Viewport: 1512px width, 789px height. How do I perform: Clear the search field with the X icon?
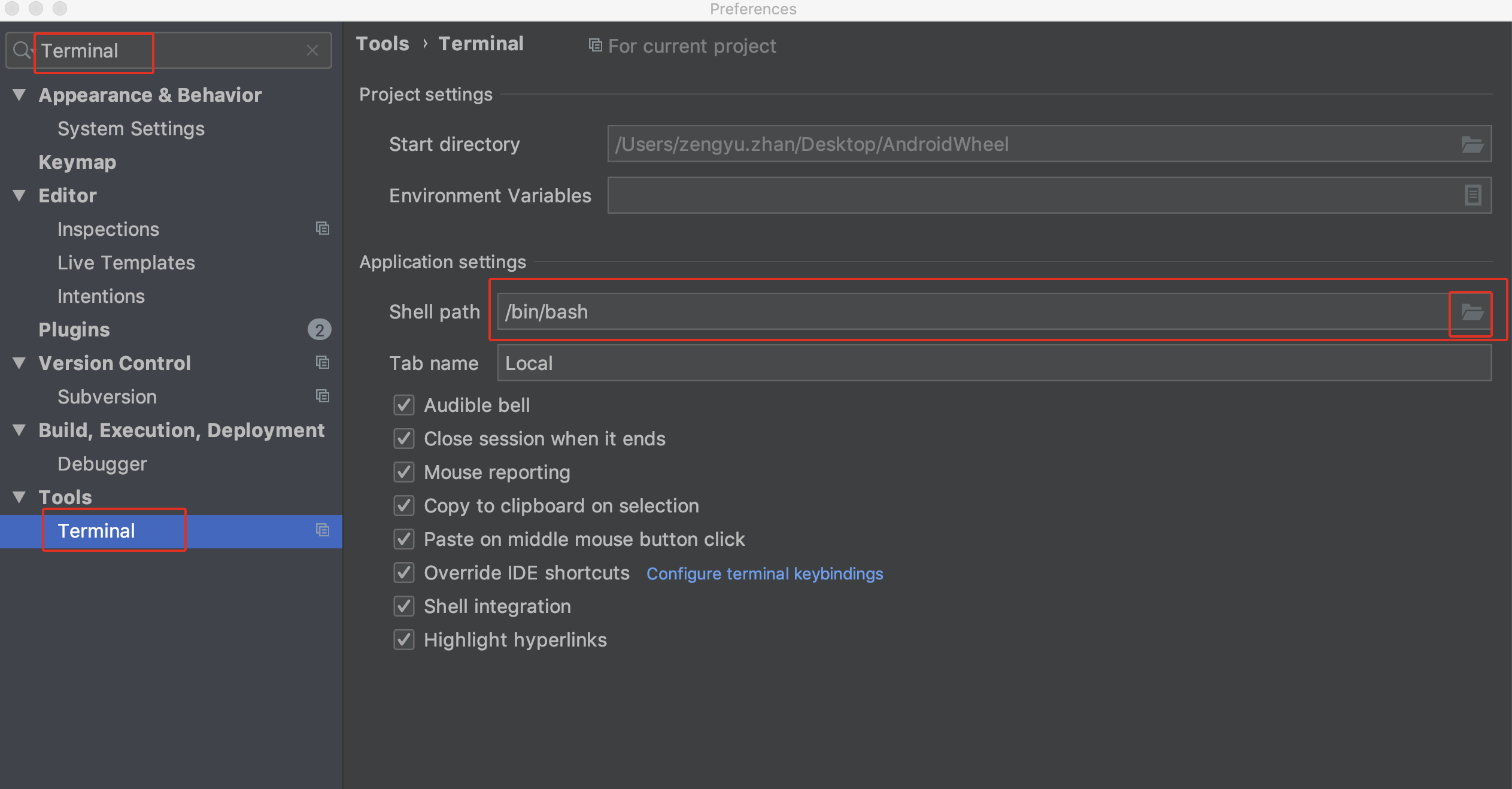312,51
